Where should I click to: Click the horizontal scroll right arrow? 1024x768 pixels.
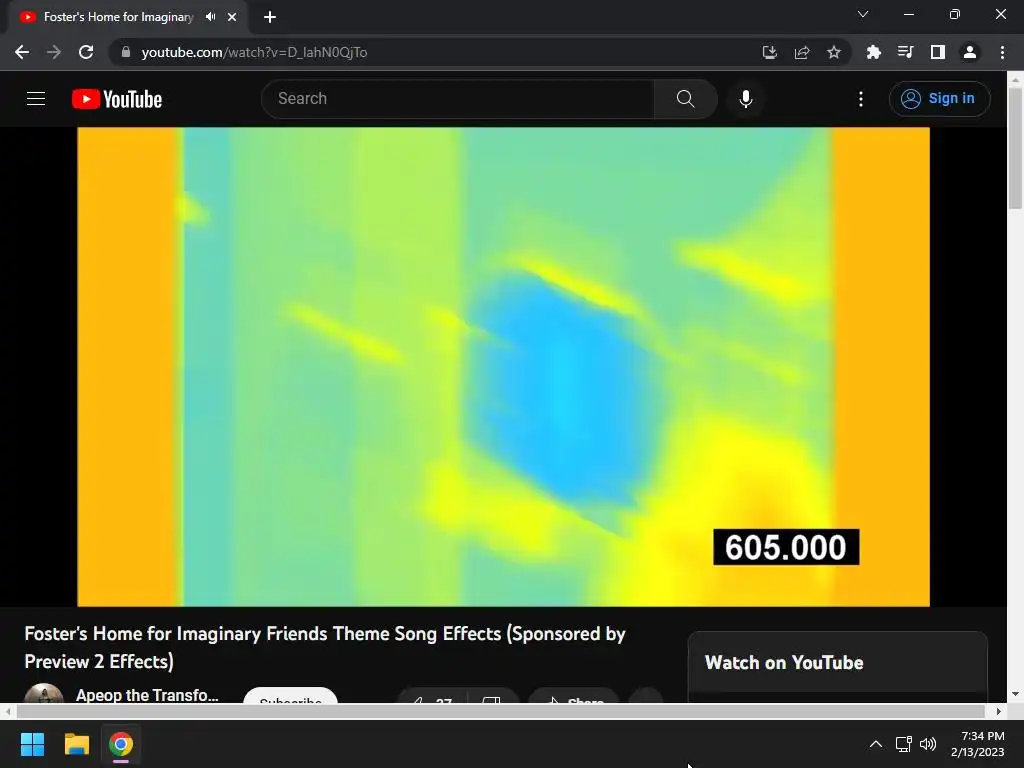[x=998, y=711]
